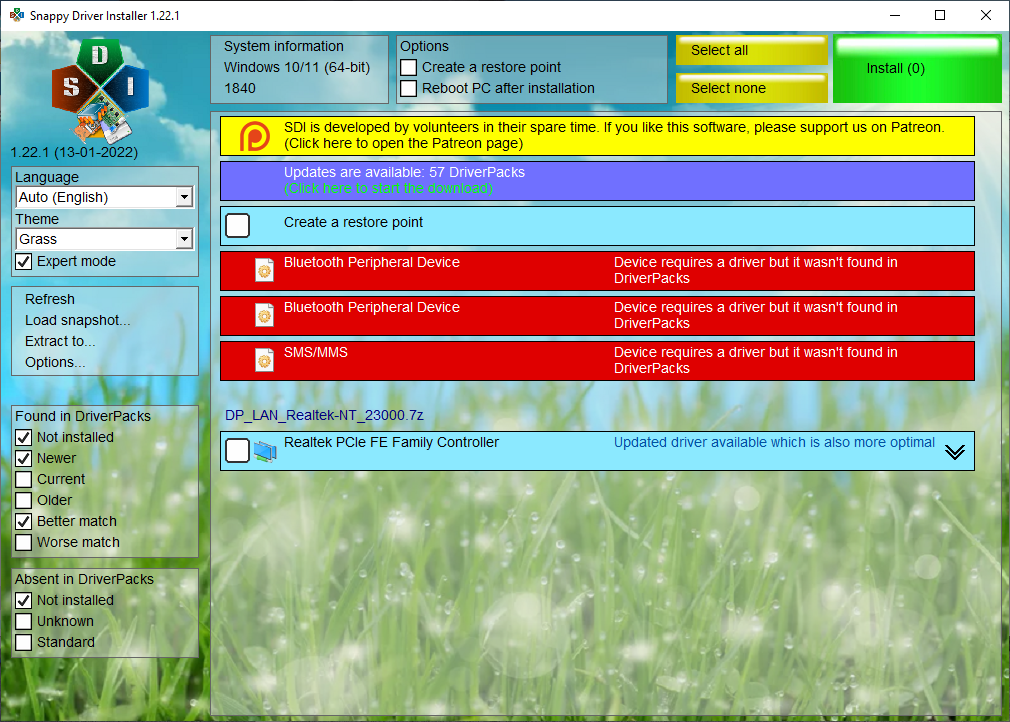Enable Reboot PC after installation
The width and height of the screenshot is (1010, 722).
tap(408, 88)
